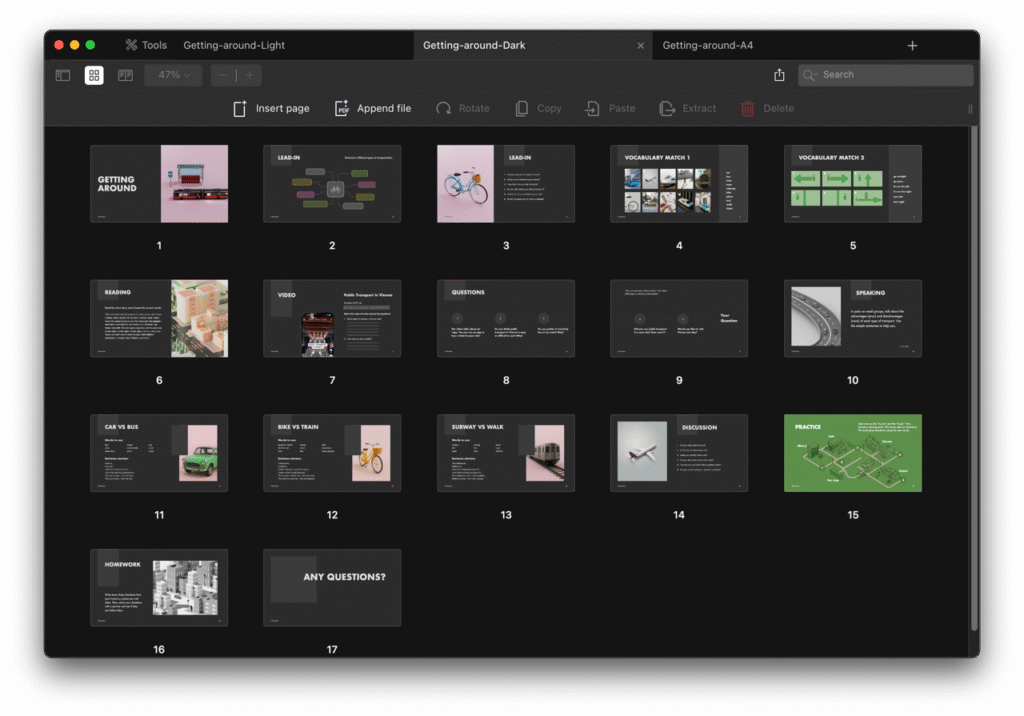Viewport: 1024px width, 716px height.
Task: Toggle the sidebar panel view
Action: pyautogui.click(x=63, y=75)
